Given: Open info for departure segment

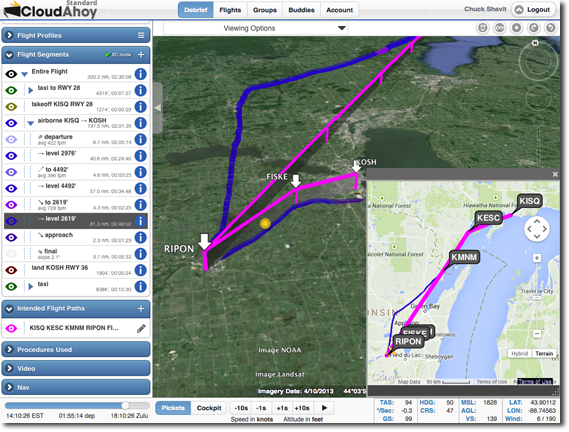Looking at the screenshot, I should pyautogui.click(x=140, y=139).
